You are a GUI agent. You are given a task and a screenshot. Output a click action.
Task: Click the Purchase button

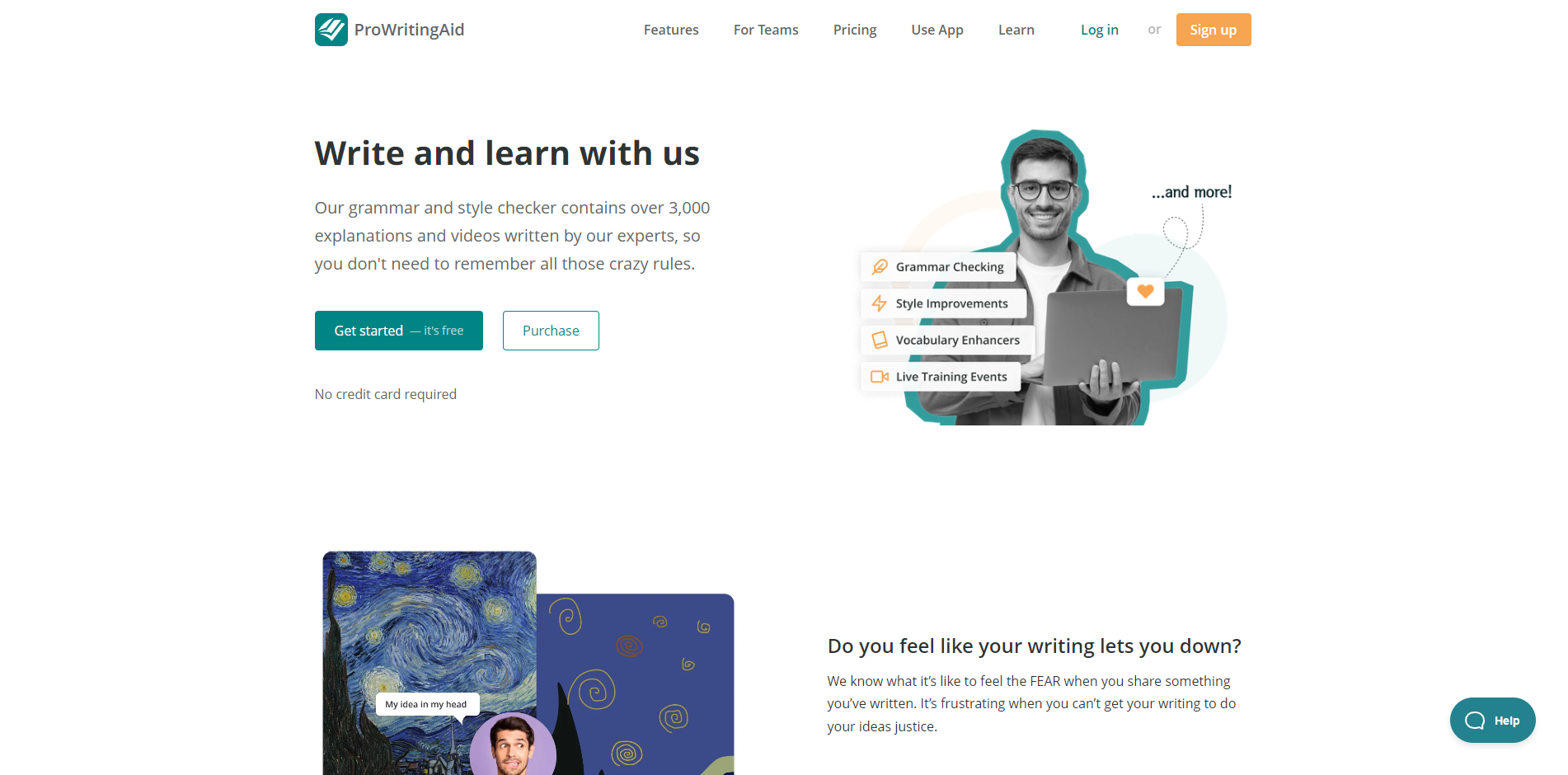pyautogui.click(x=551, y=331)
